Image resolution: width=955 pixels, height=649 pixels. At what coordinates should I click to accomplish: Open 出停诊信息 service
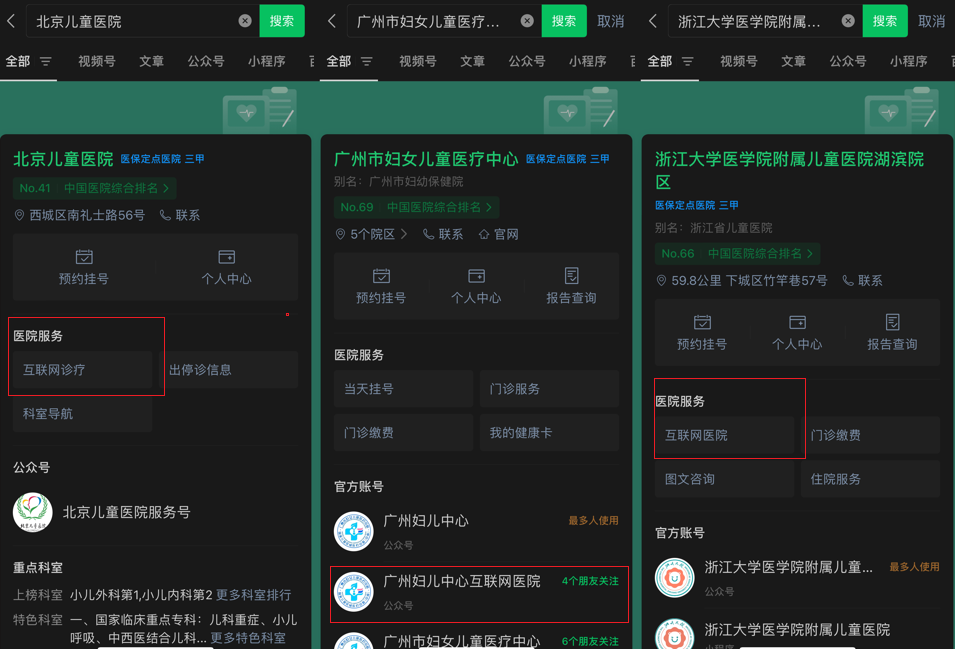click(228, 370)
